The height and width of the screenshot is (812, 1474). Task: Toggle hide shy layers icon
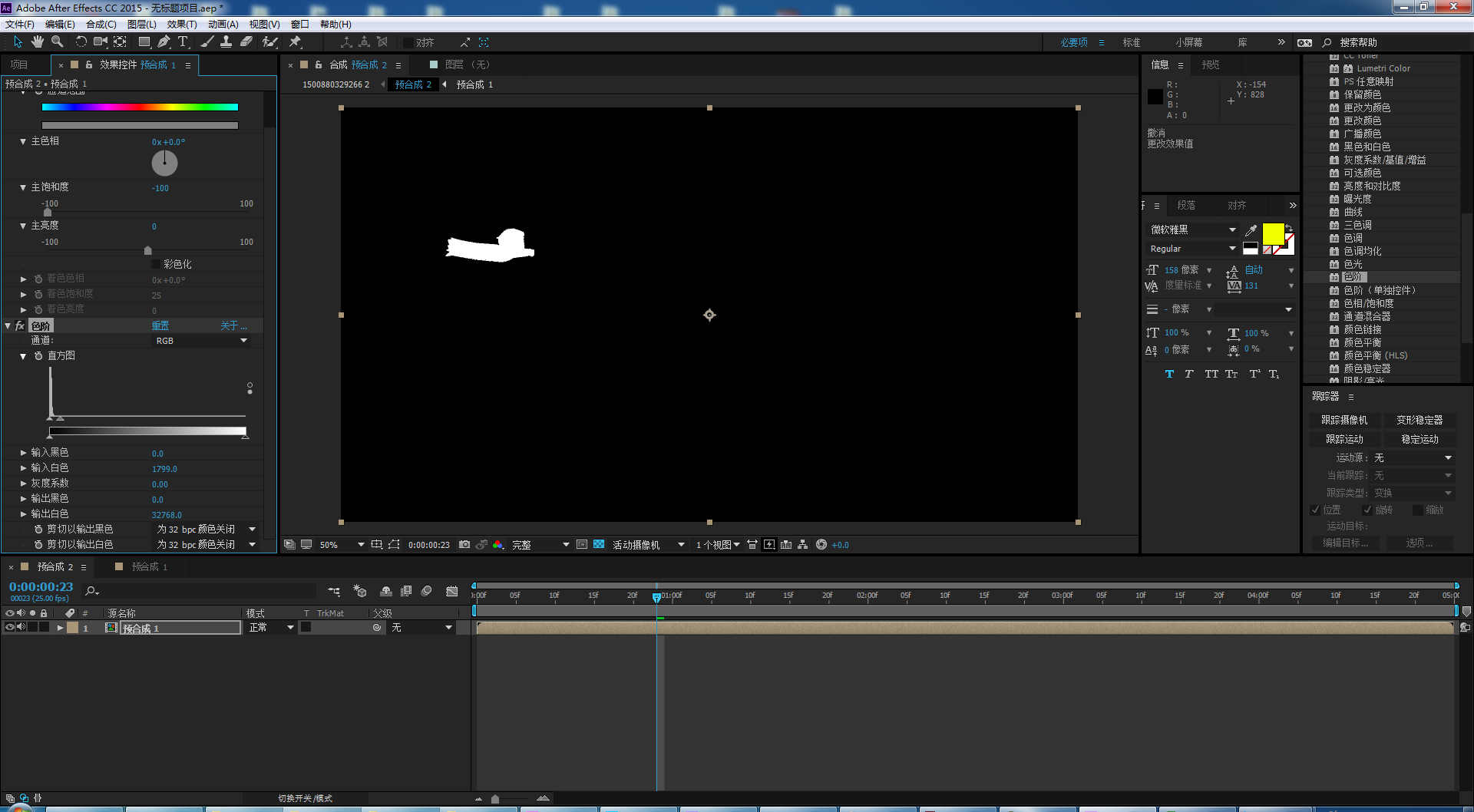tap(386, 591)
